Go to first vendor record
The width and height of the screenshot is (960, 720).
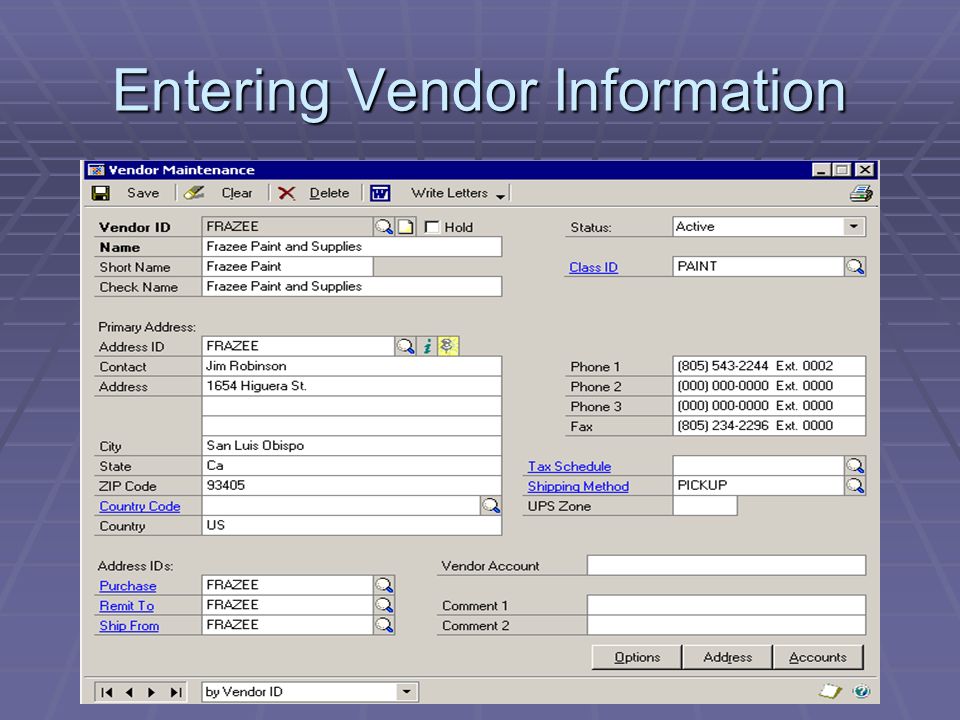(107, 692)
